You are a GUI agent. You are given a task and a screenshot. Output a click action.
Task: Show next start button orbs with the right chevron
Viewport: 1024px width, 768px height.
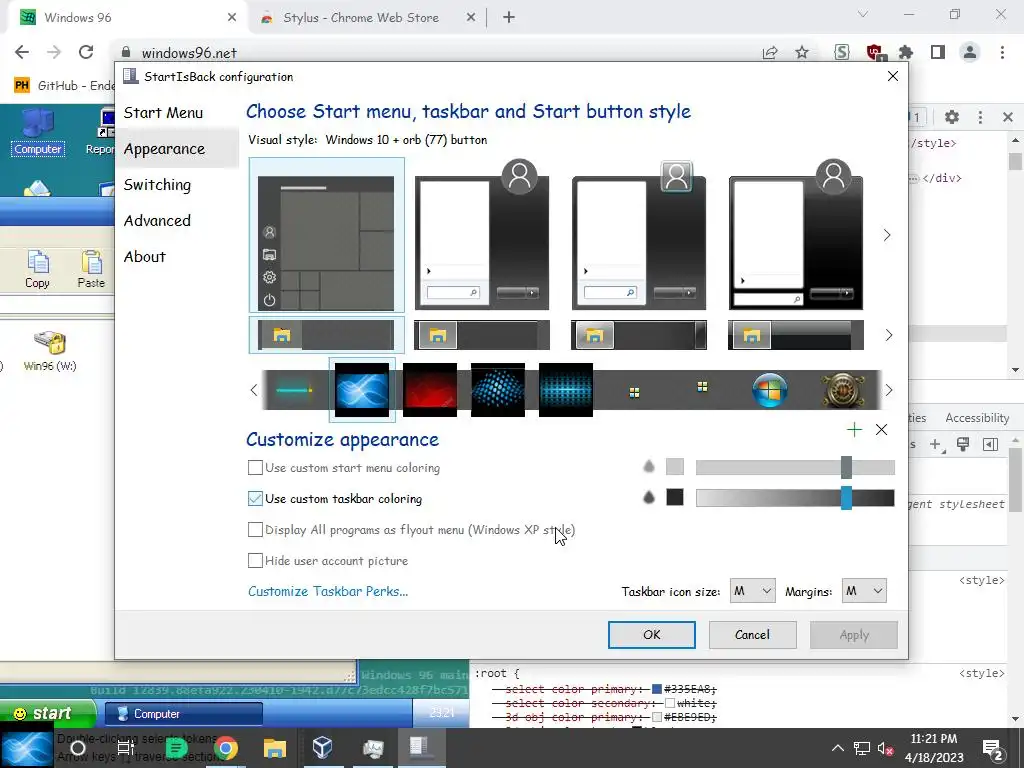point(889,390)
